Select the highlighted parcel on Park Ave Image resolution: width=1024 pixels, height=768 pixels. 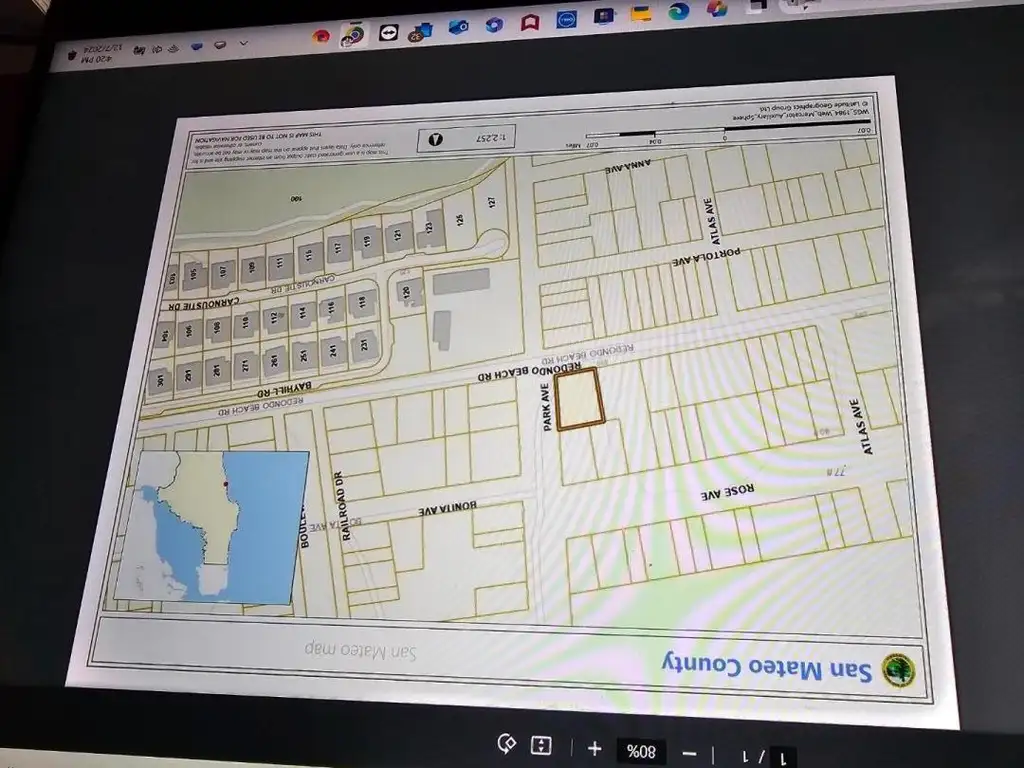[579, 399]
